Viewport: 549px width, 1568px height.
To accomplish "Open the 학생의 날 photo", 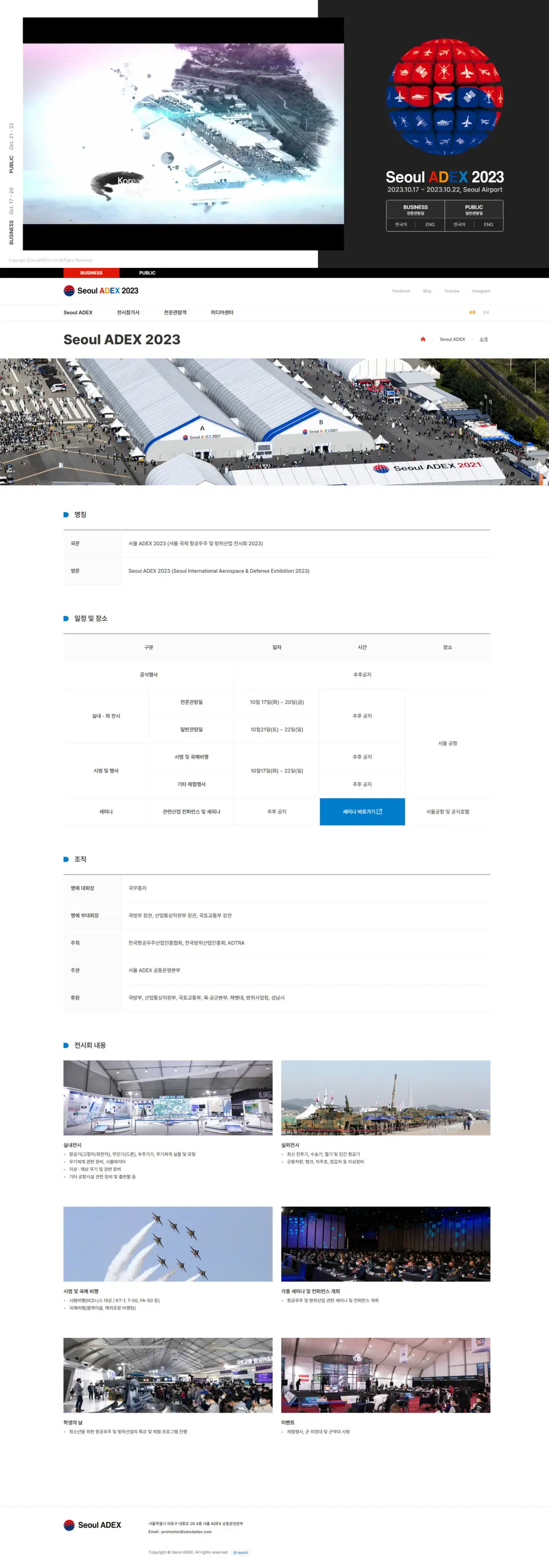I will tap(168, 1375).
